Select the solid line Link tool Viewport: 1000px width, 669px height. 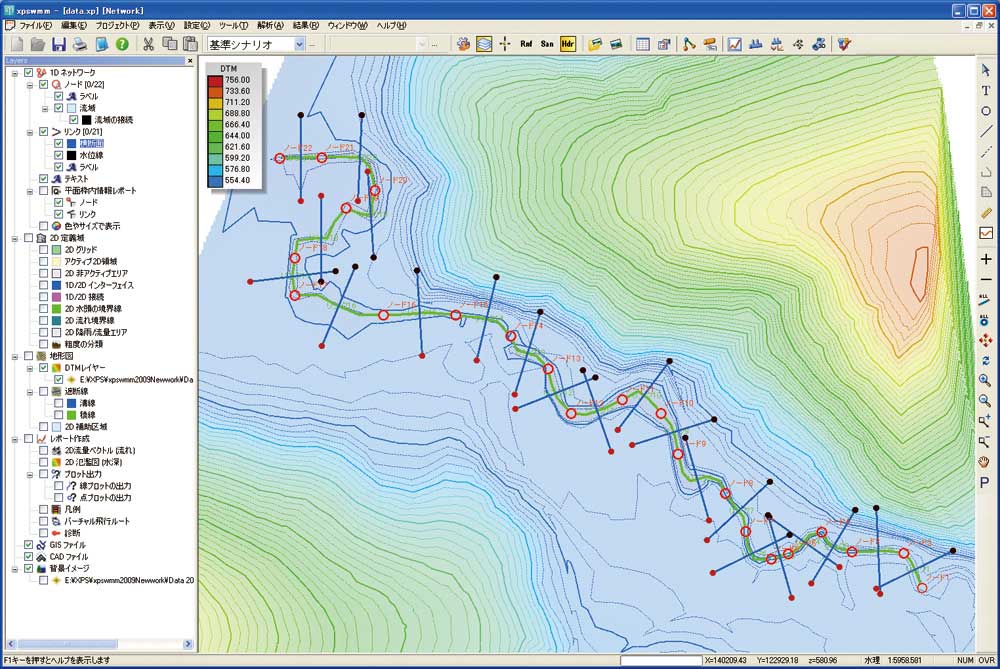[x=986, y=131]
